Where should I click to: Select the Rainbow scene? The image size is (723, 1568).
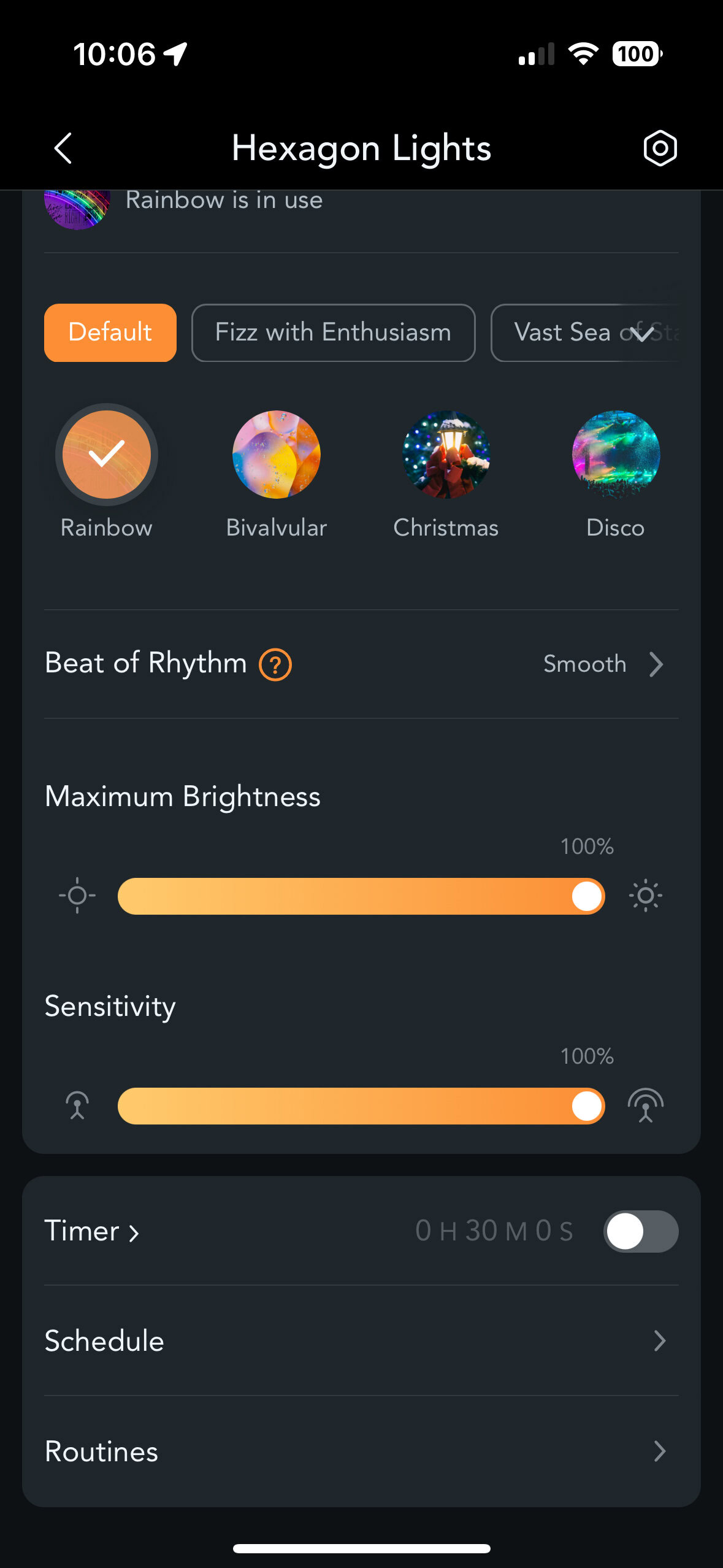coord(107,455)
